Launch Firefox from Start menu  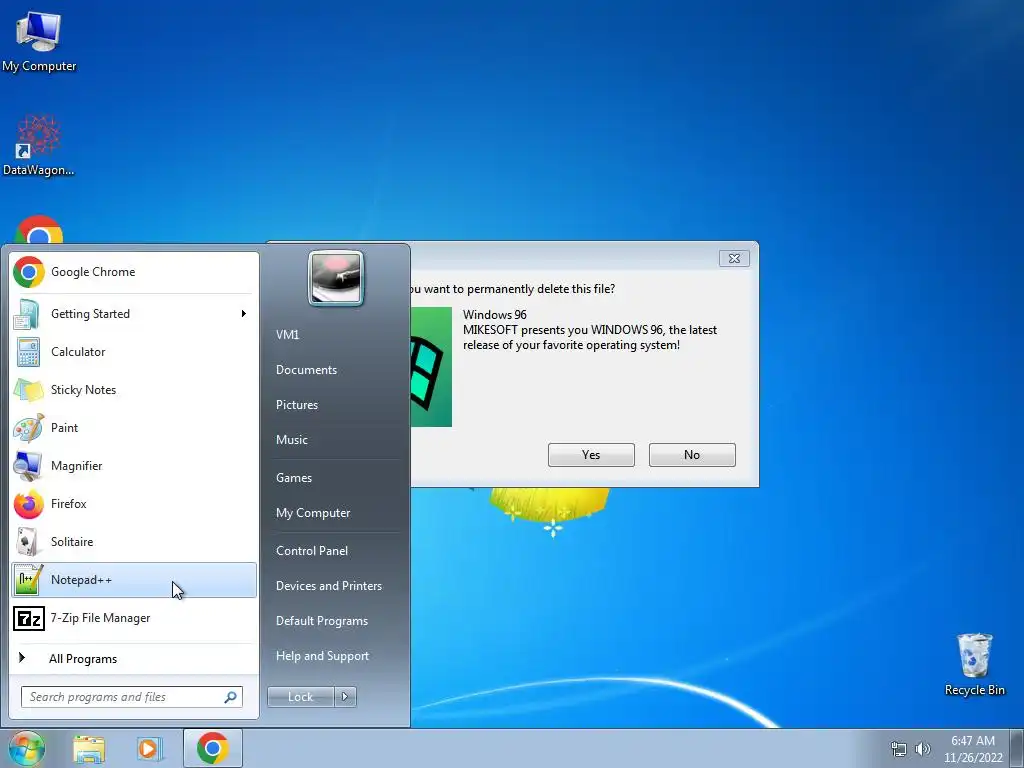(134, 504)
